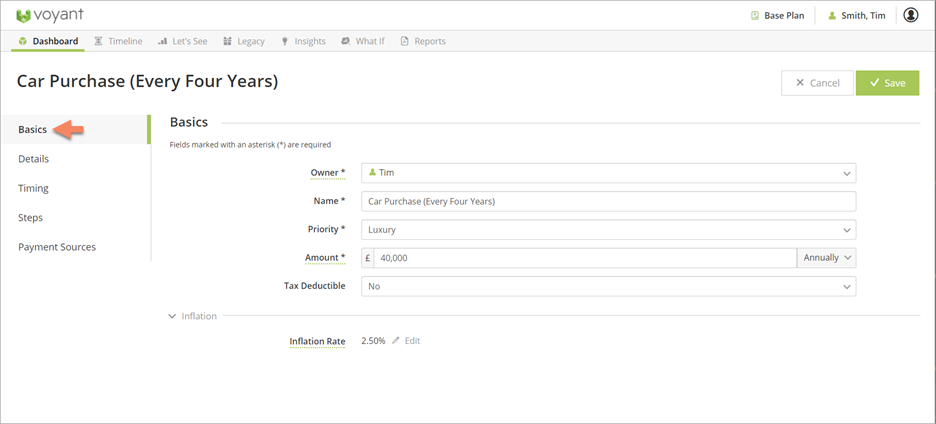The height and width of the screenshot is (424, 936).
Task: Open the Insights tab
Action: pos(303,41)
